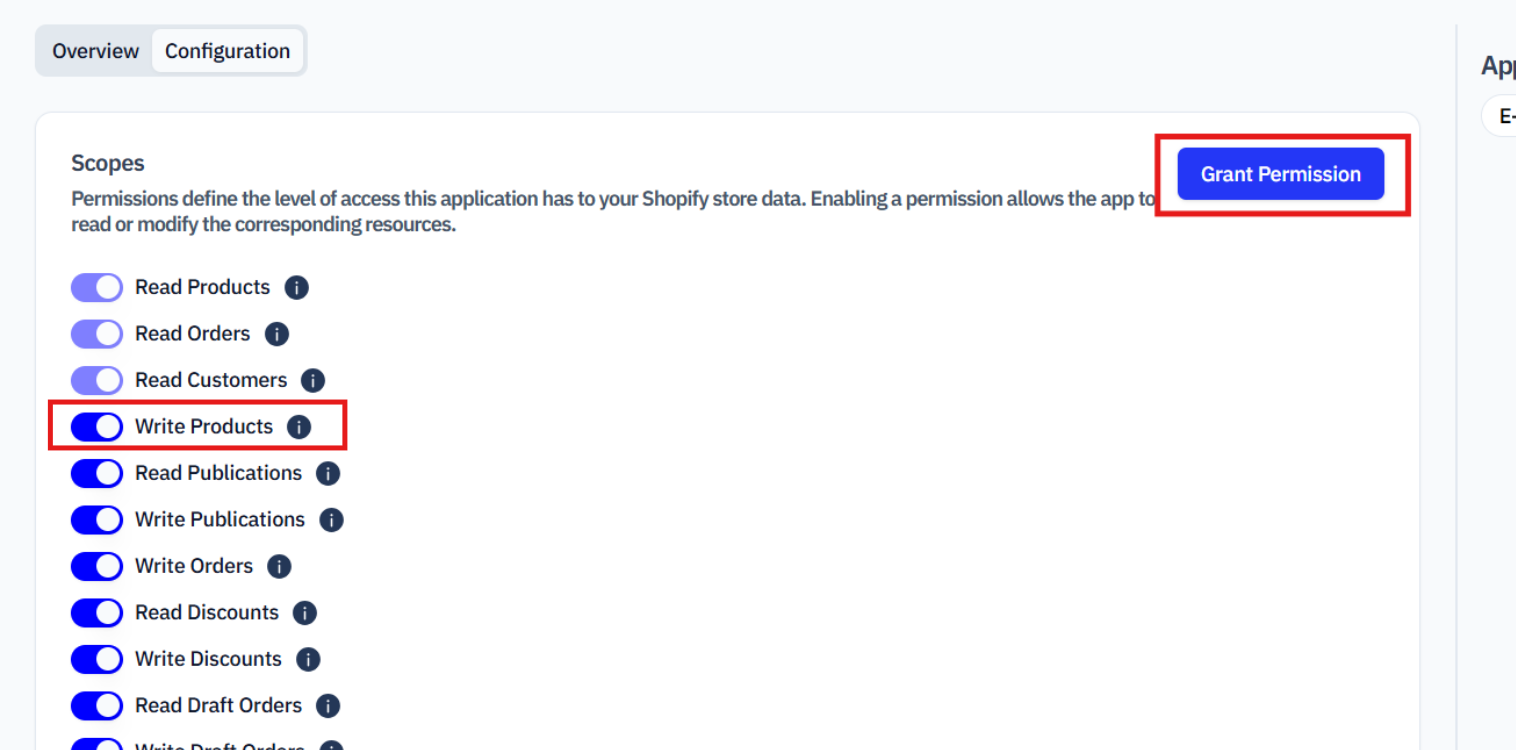Turn off the Write Orders switch
Viewport: 1516px width, 750px height.
pyautogui.click(x=97, y=567)
